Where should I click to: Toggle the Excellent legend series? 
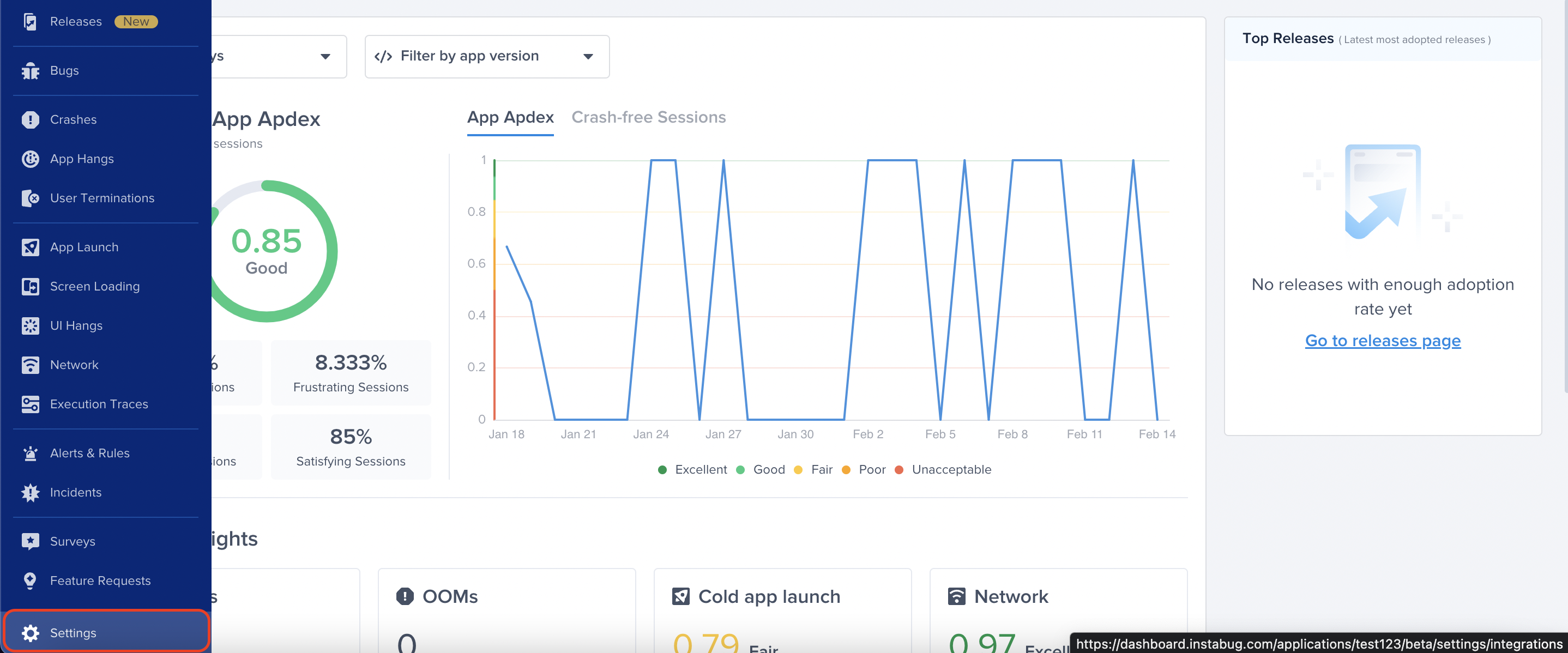[x=693, y=470]
